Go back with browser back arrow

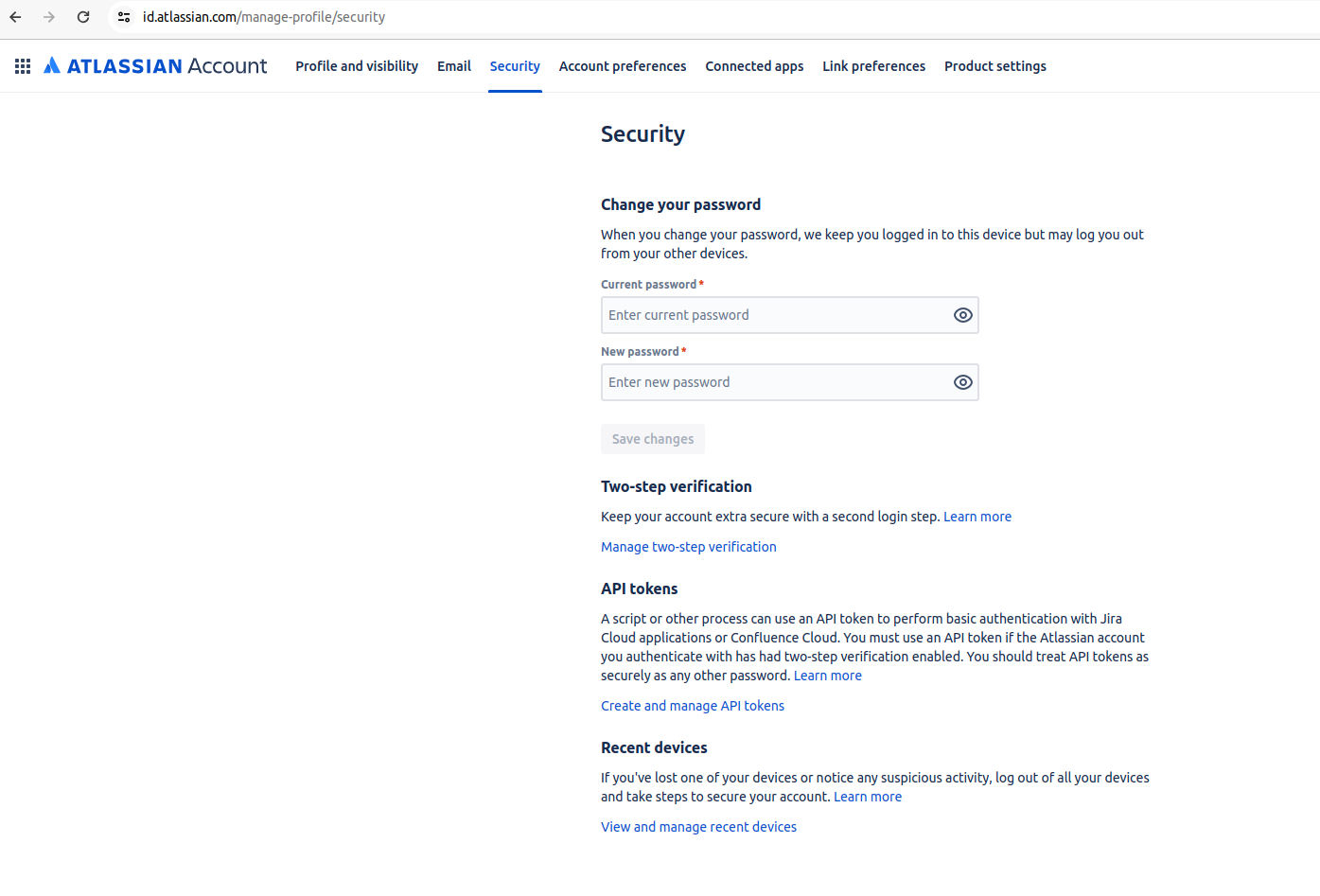[16, 17]
